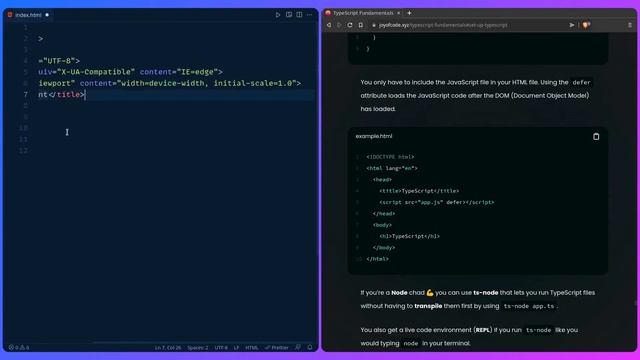This screenshot has height=360, width=640.
Task: Change indentation via Spaces: 2 status item
Action: pyautogui.click(x=198, y=348)
